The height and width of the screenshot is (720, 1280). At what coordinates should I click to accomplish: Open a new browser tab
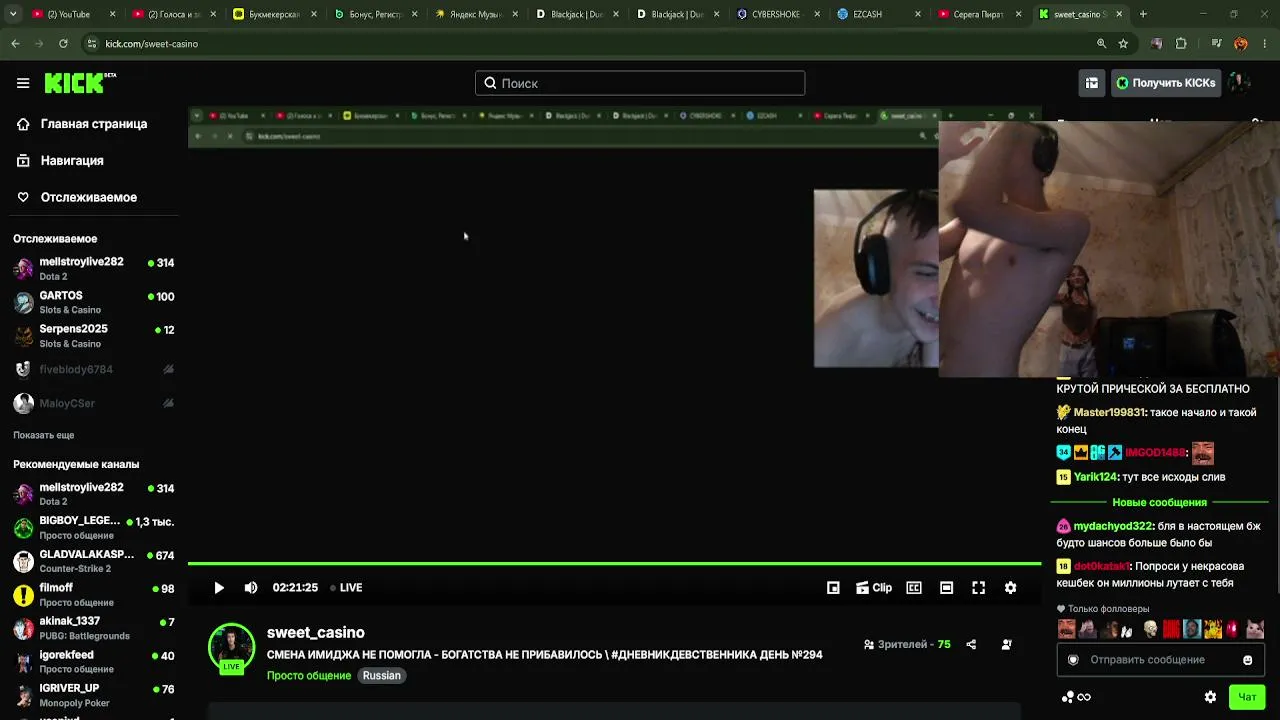coord(1143,14)
